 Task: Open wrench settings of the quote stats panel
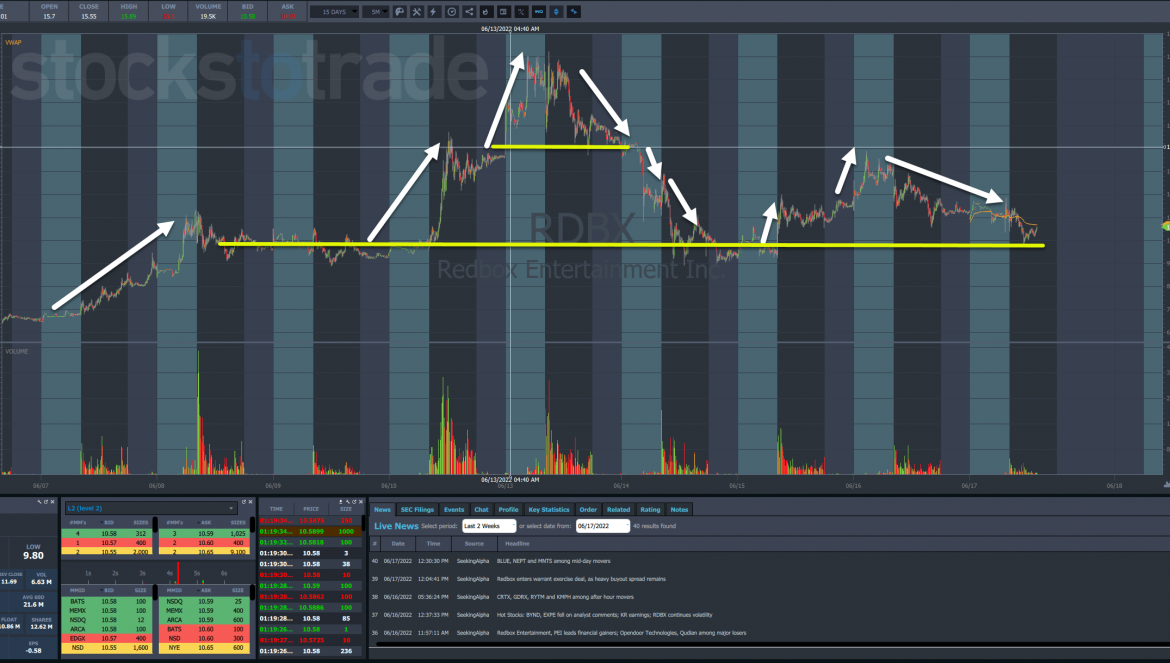(40, 502)
